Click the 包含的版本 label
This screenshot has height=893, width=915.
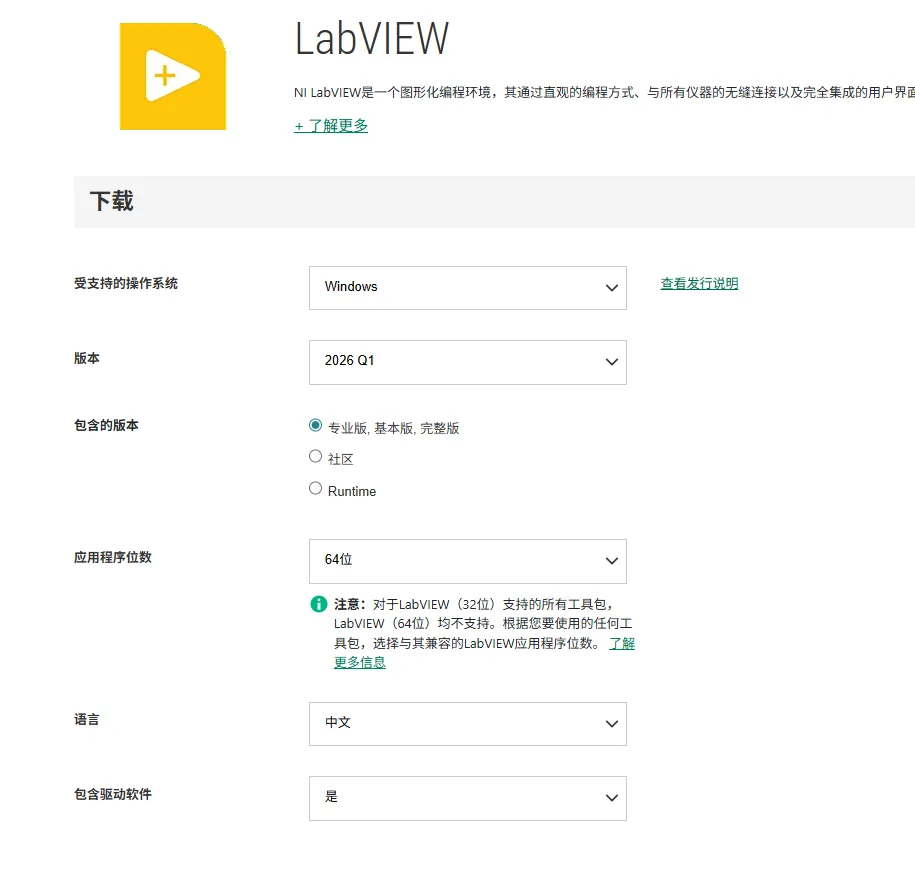(106, 425)
